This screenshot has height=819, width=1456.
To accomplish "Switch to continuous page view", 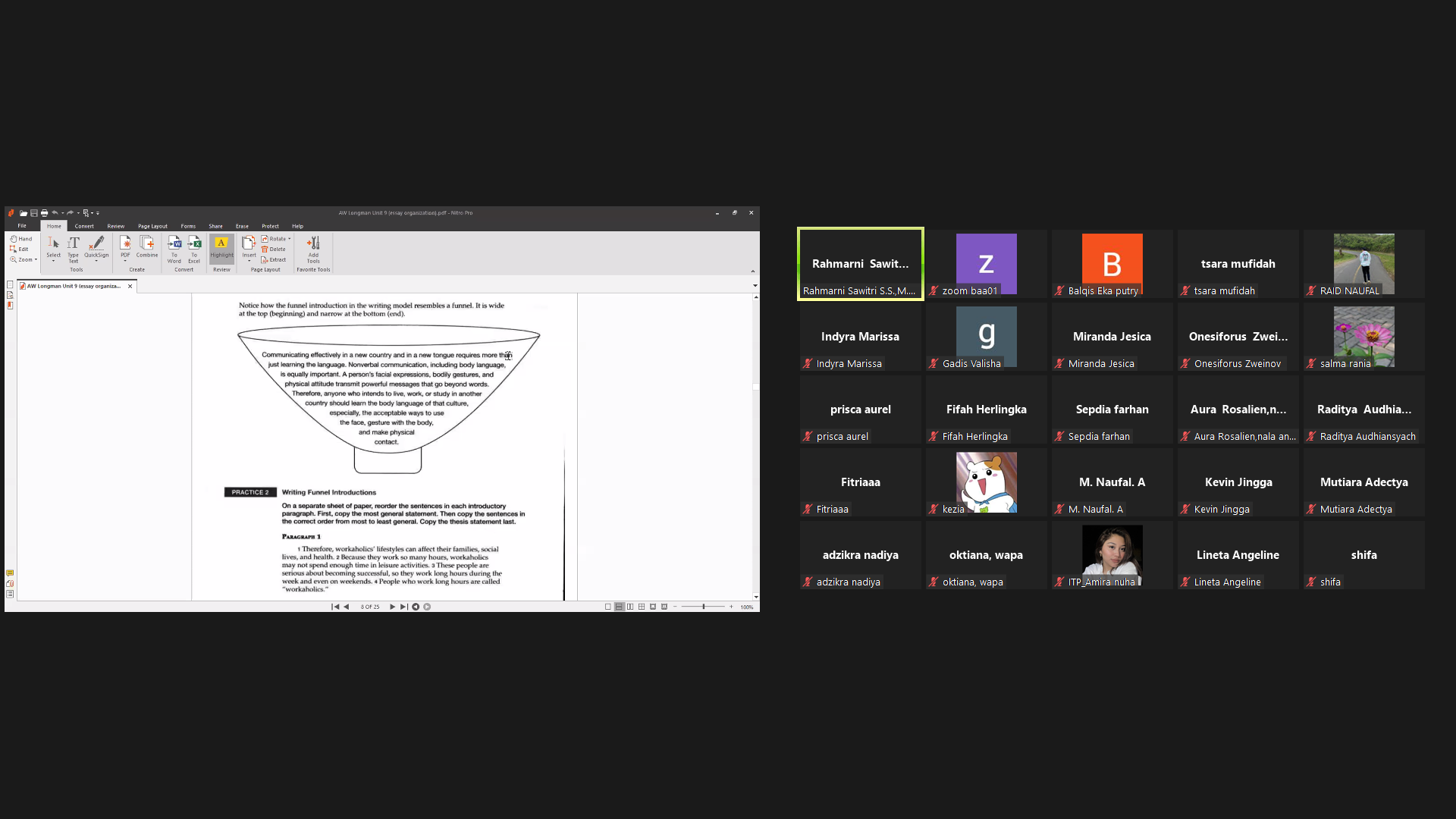I will click(620, 607).
